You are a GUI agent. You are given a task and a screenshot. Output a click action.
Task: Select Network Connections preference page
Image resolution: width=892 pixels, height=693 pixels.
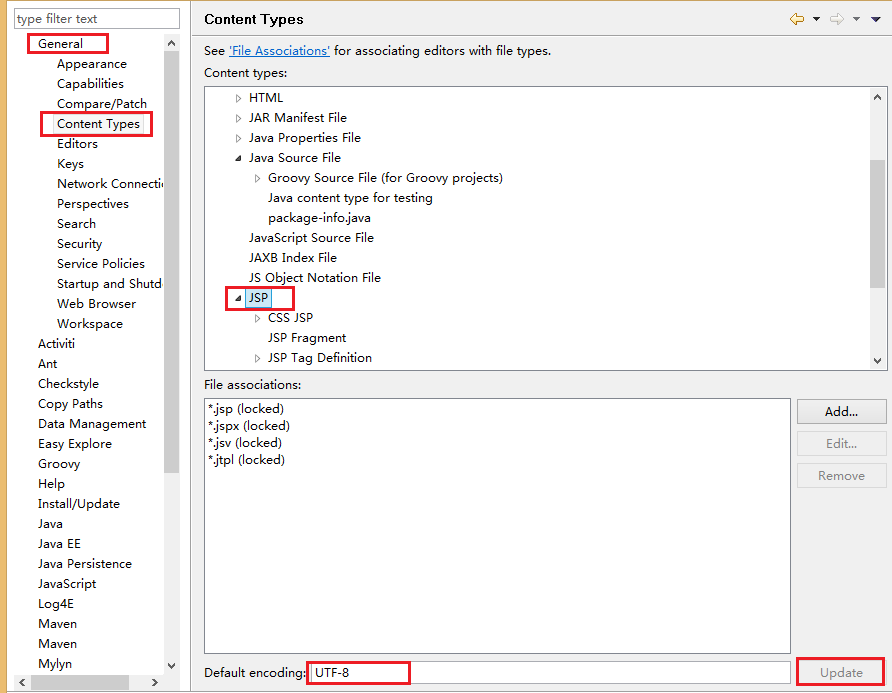(110, 184)
